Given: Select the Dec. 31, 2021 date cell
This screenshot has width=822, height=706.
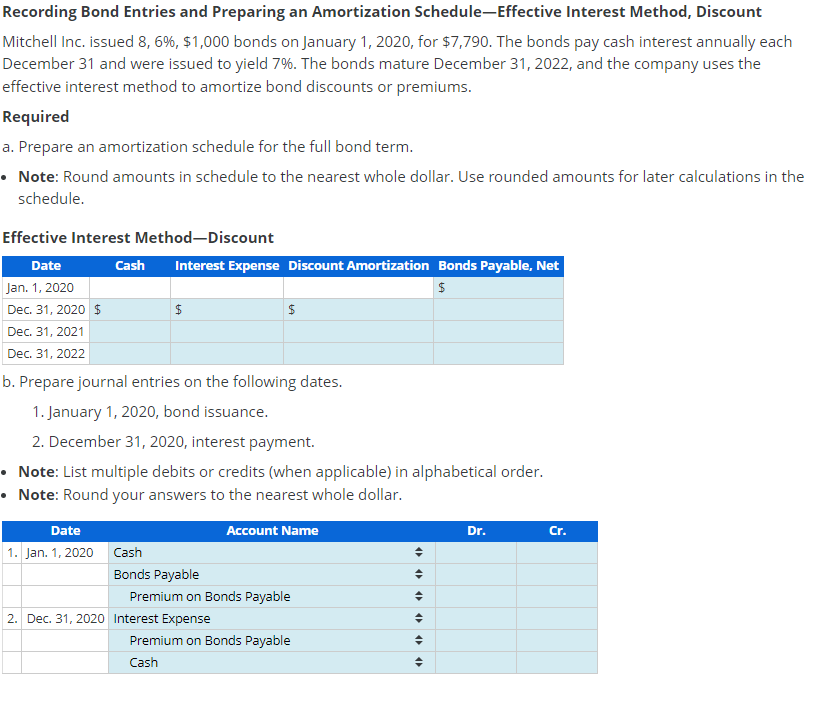Looking at the screenshot, I should coord(42,331).
